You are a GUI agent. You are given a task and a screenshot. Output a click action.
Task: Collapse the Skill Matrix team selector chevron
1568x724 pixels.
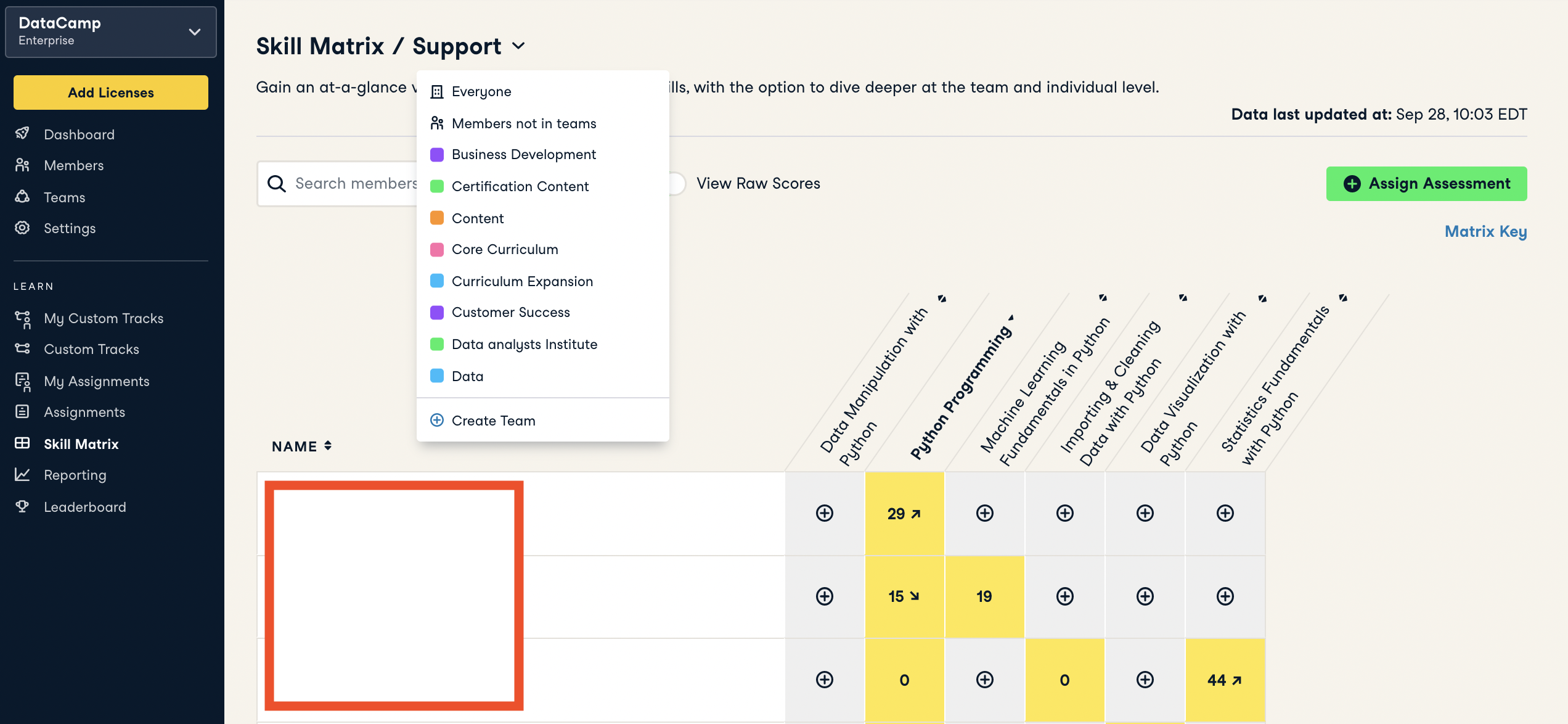point(519,46)
